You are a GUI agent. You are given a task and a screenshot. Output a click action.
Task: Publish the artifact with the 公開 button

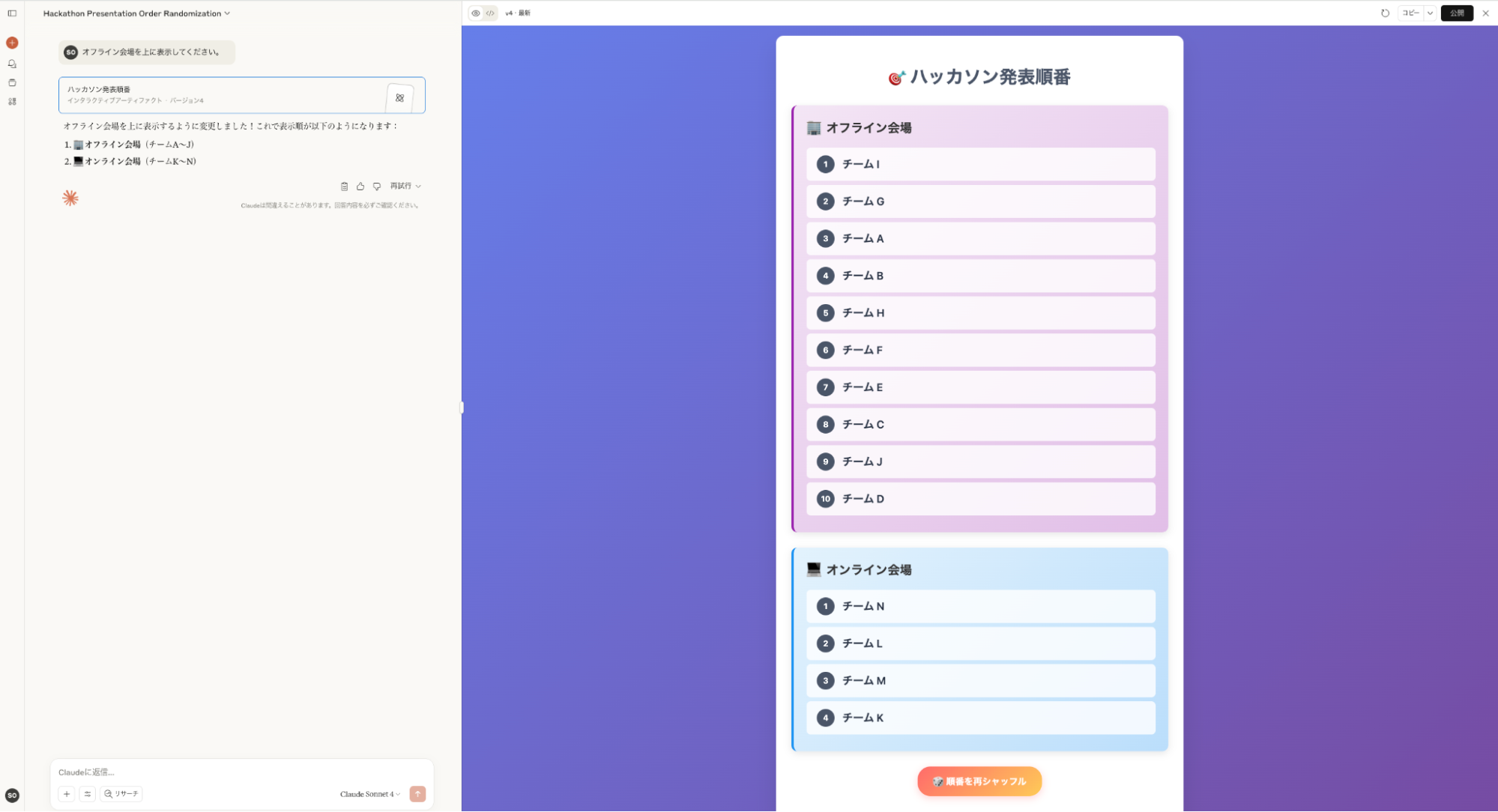point(1456,13)
